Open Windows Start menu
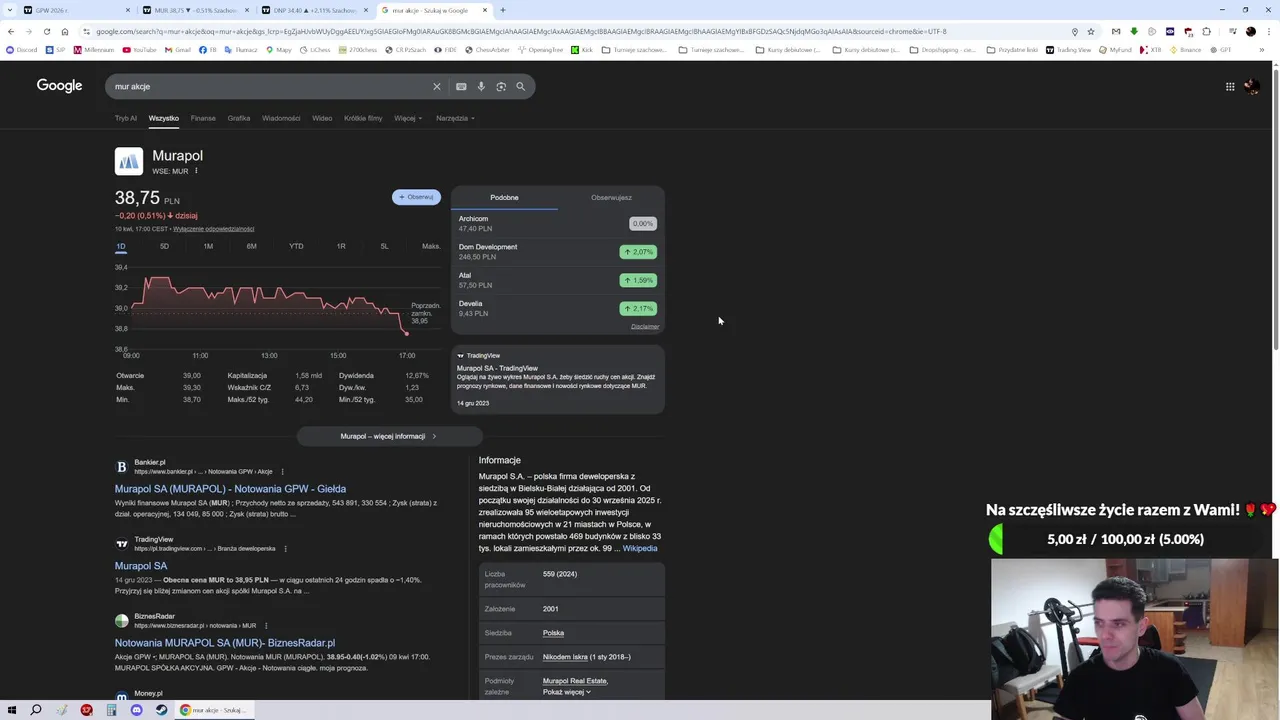Viewport: 1280px width, 720px height. [12, 710]
